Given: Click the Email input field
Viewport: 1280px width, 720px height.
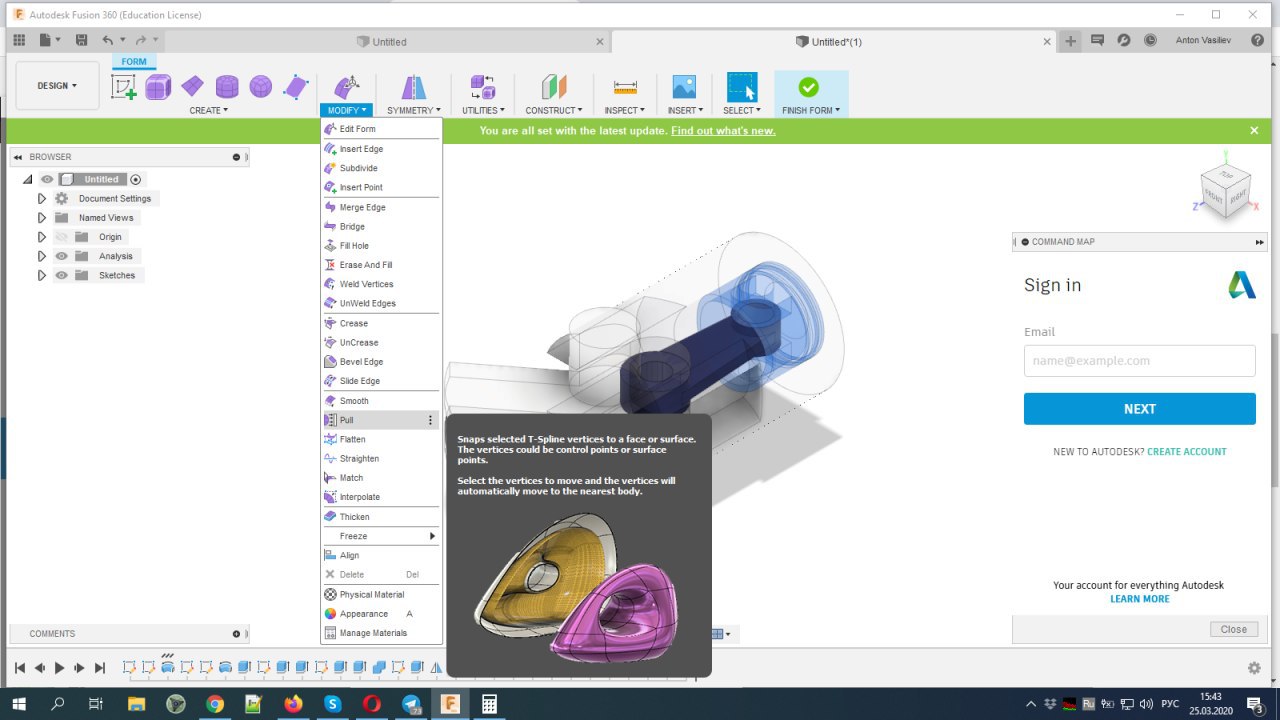Looking at the screenshot, I should 1139,361.
